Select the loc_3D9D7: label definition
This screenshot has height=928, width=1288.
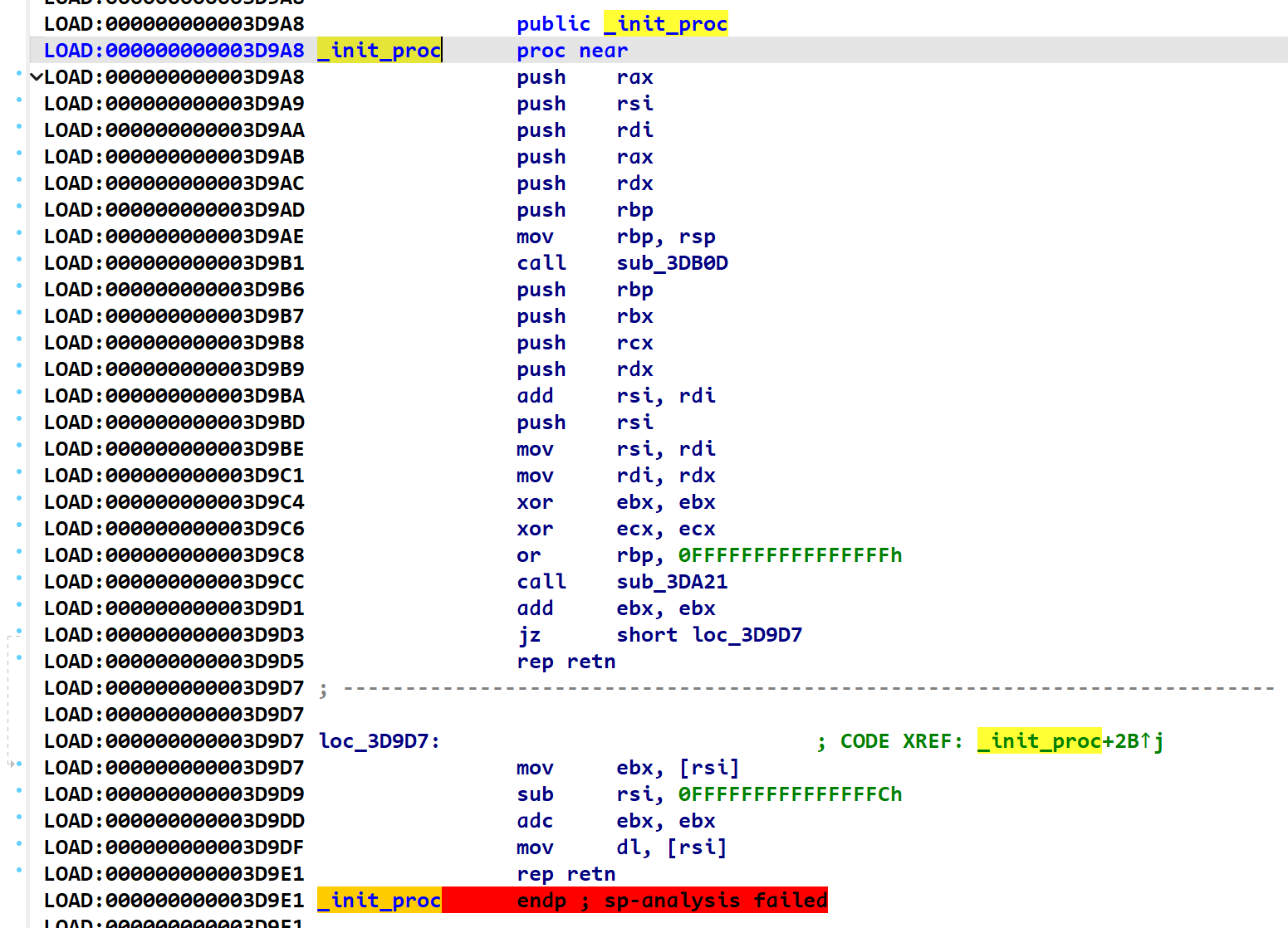pyautogui.click(x=380, y=741)
